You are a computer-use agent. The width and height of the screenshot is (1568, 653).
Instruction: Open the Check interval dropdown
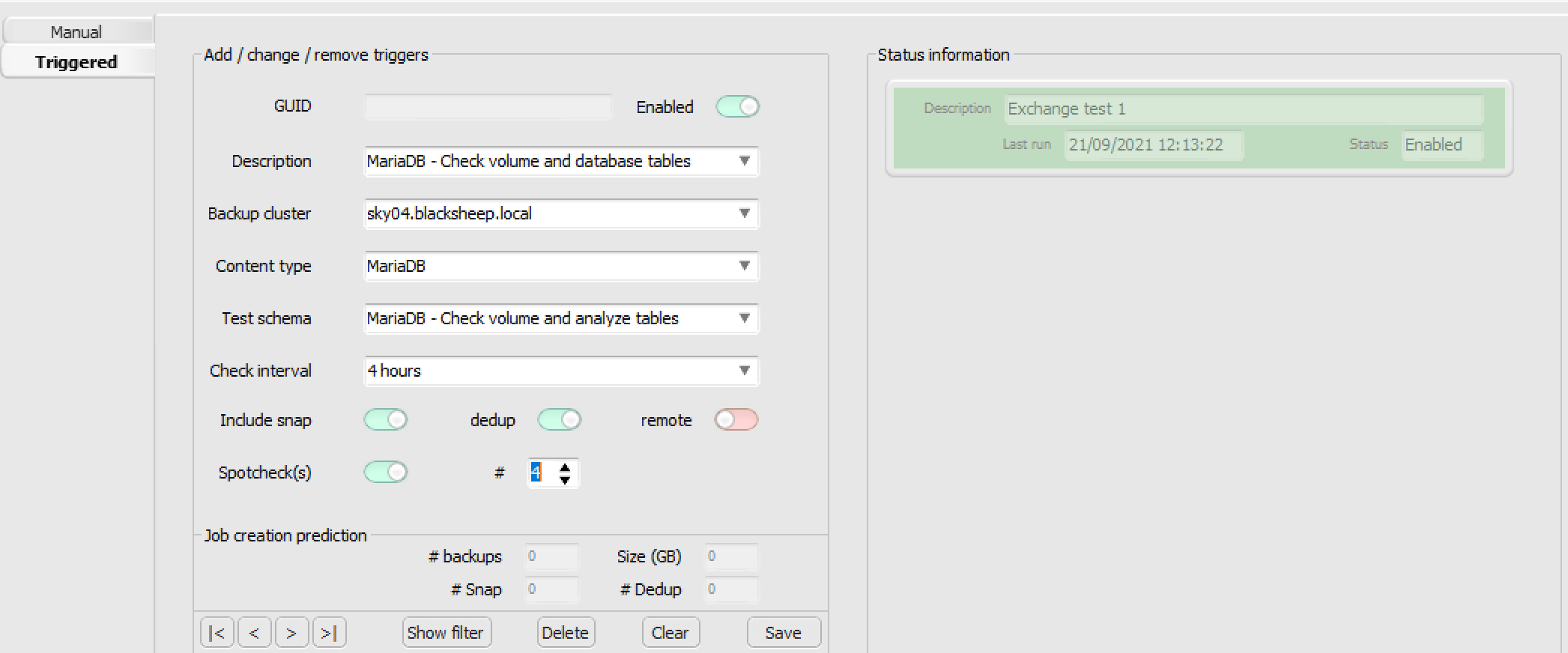744,371
